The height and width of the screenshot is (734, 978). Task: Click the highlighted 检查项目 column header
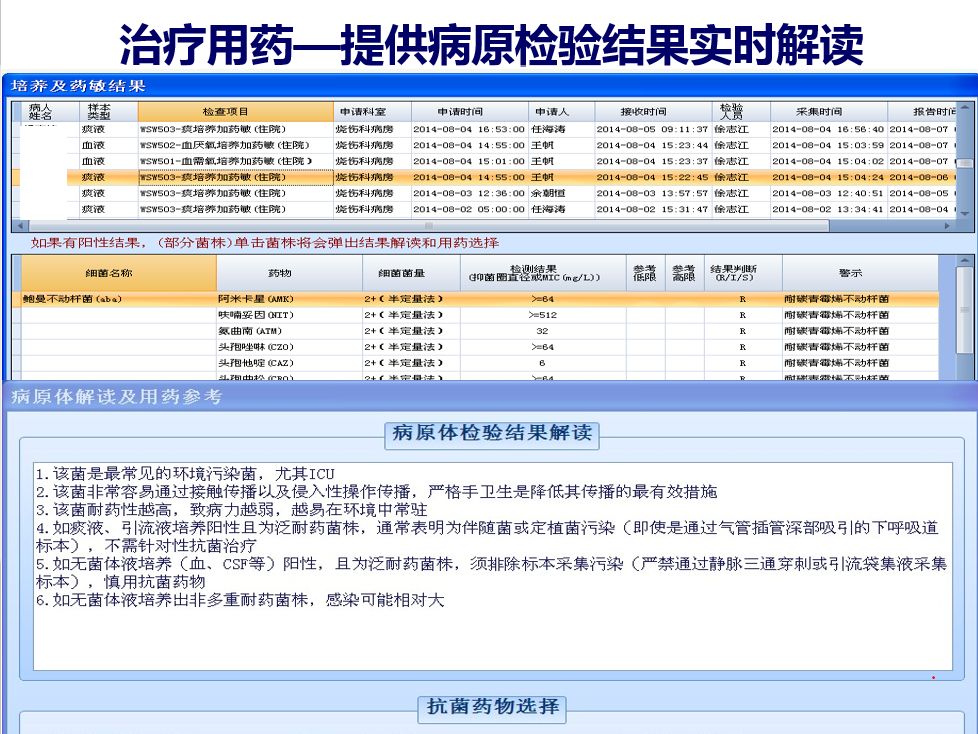(x=235, y=112)
